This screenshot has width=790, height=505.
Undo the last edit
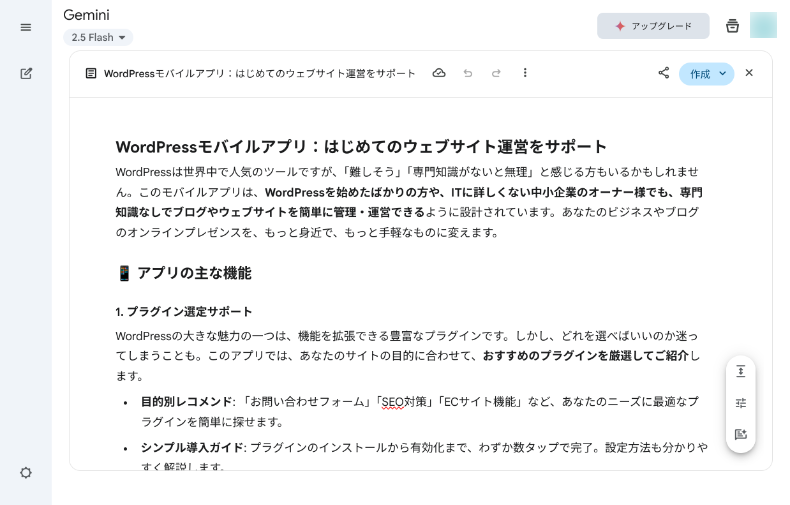coord(468,74)
